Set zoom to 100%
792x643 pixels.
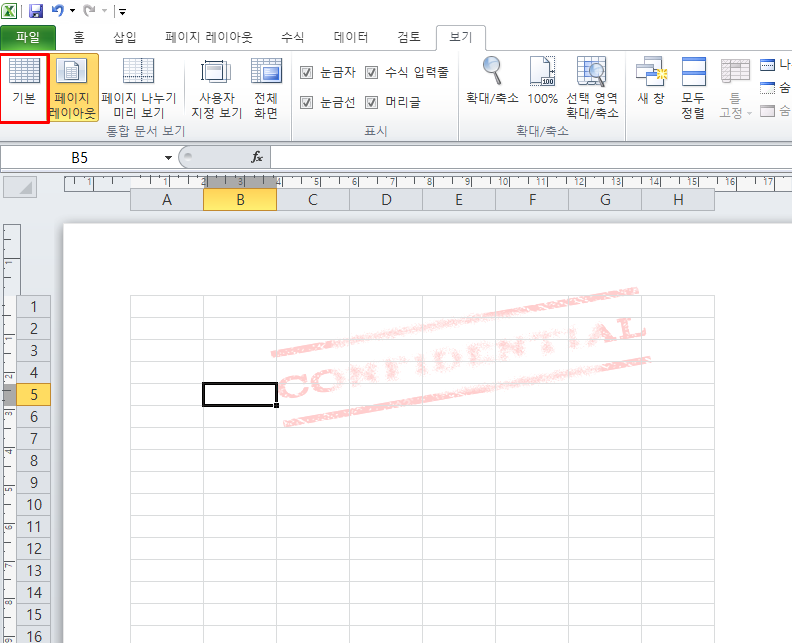tap(542, 81)
